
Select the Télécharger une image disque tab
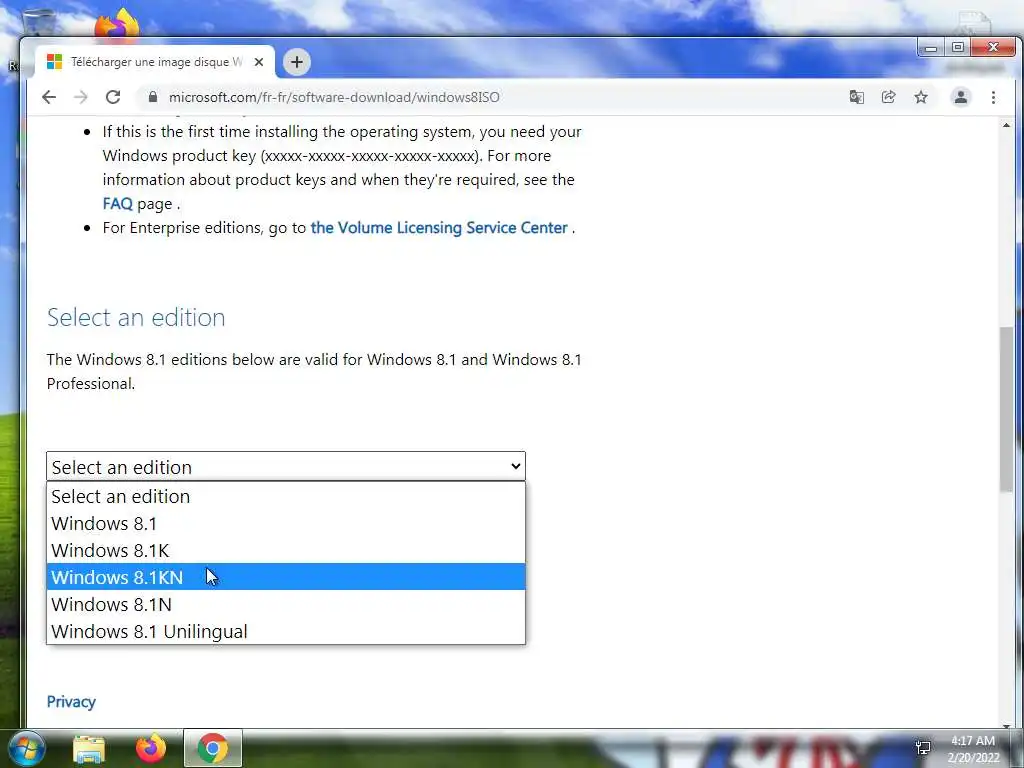[x=155, y=62]
